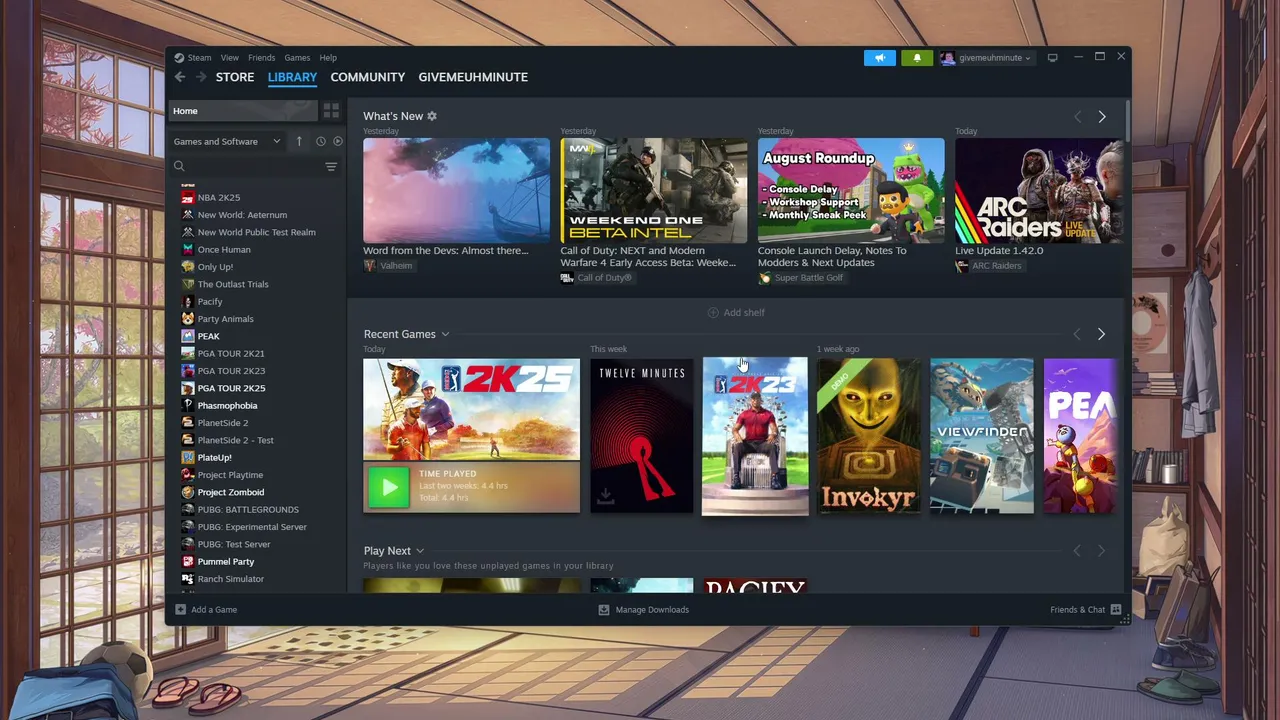Sort library list with the up arrow

coord(299,141)
